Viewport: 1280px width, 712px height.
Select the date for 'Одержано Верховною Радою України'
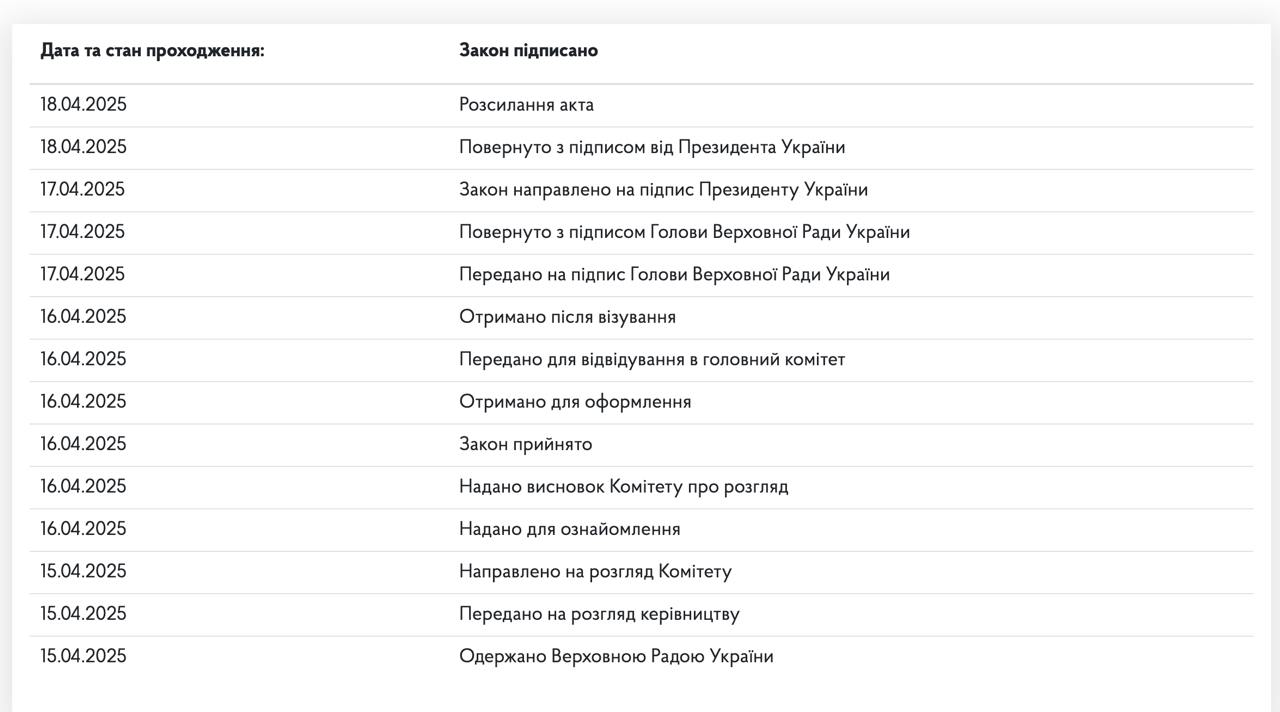point(83,657)
